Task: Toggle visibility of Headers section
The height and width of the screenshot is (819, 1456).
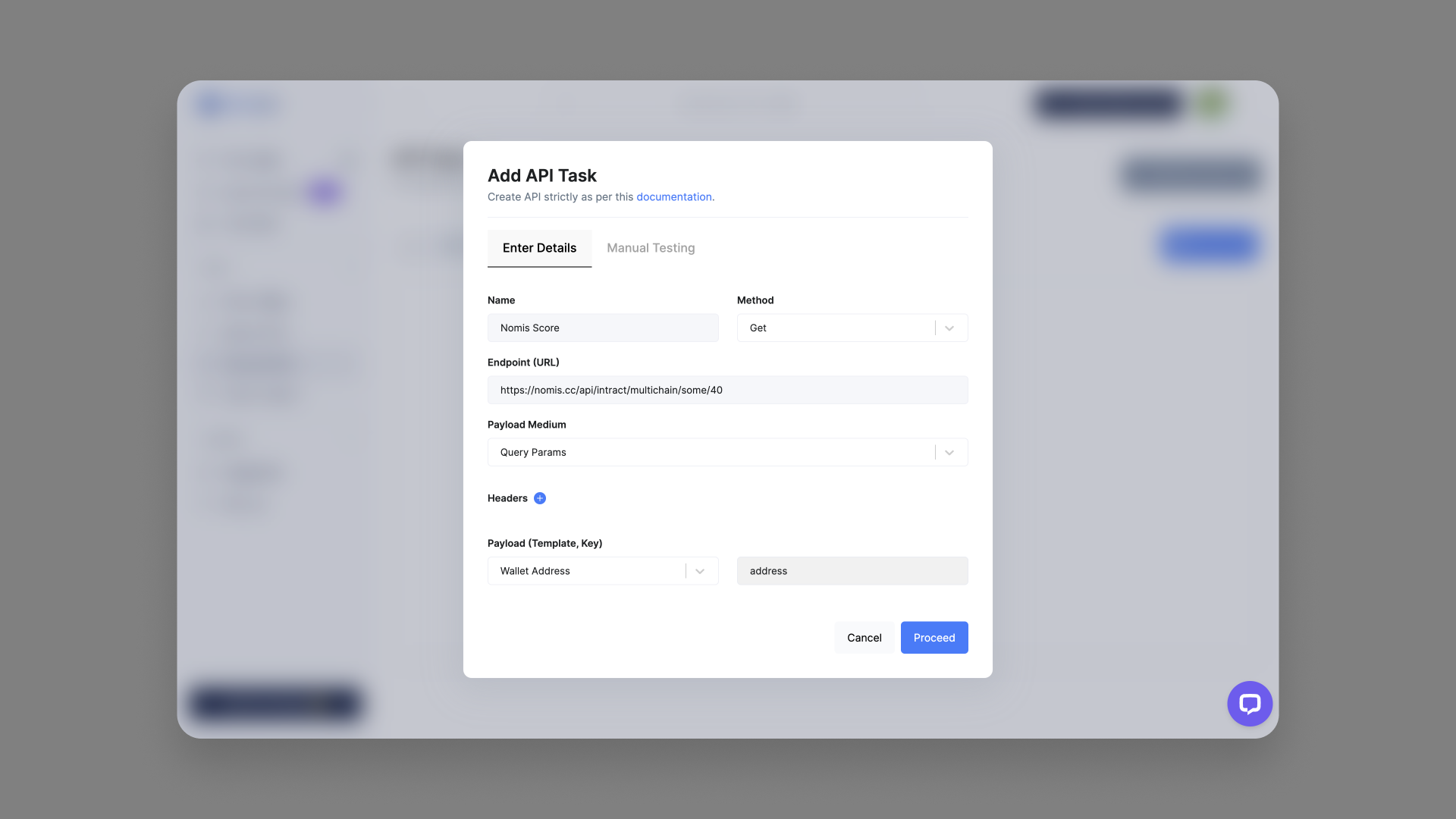Action: tap(540, 498)
